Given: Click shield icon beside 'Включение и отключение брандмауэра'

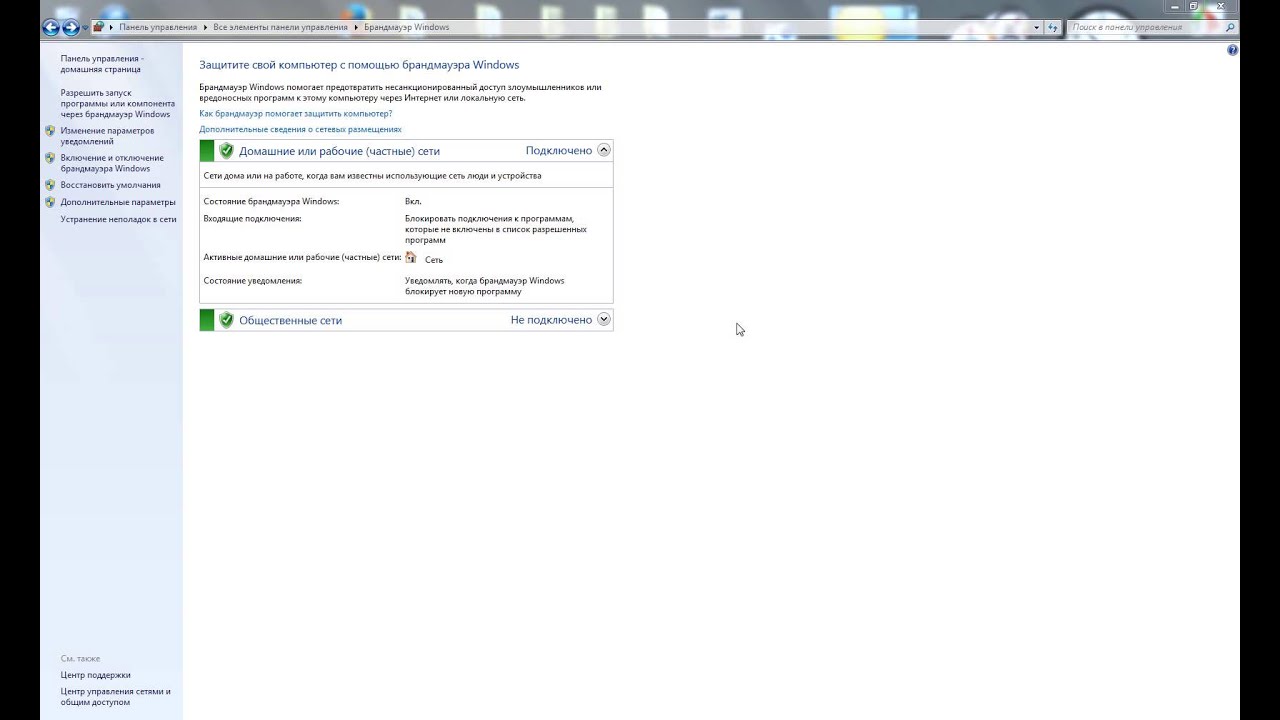Looking at the screenshot, I should [50, 158].
